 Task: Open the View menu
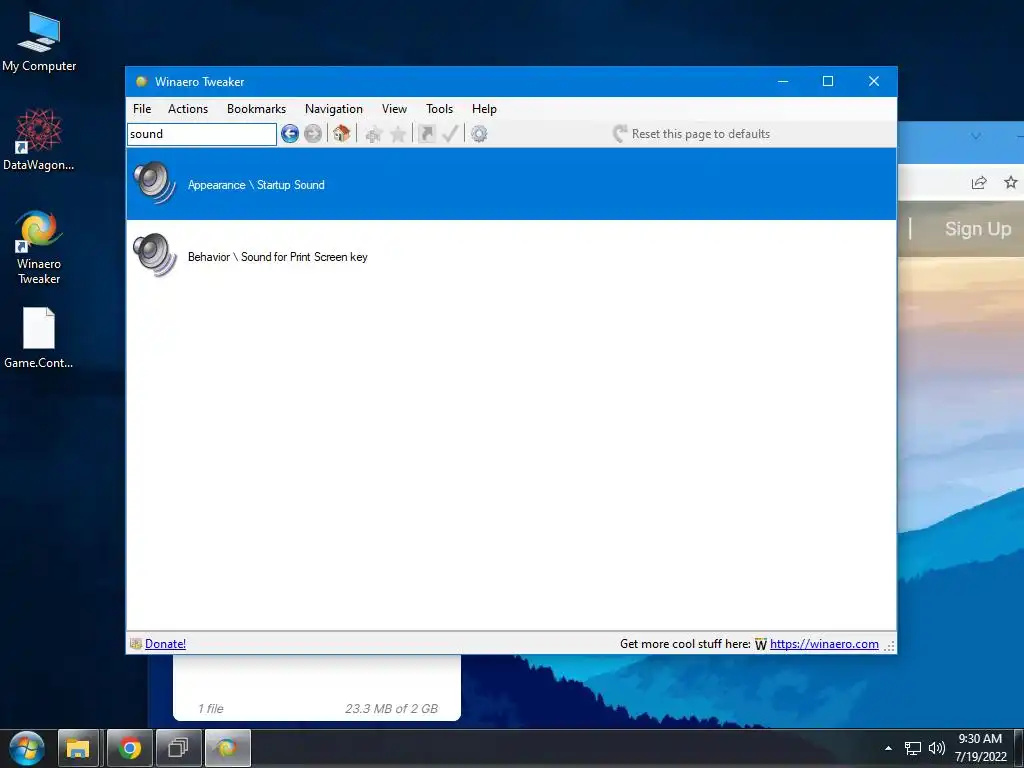pos(394,109)
